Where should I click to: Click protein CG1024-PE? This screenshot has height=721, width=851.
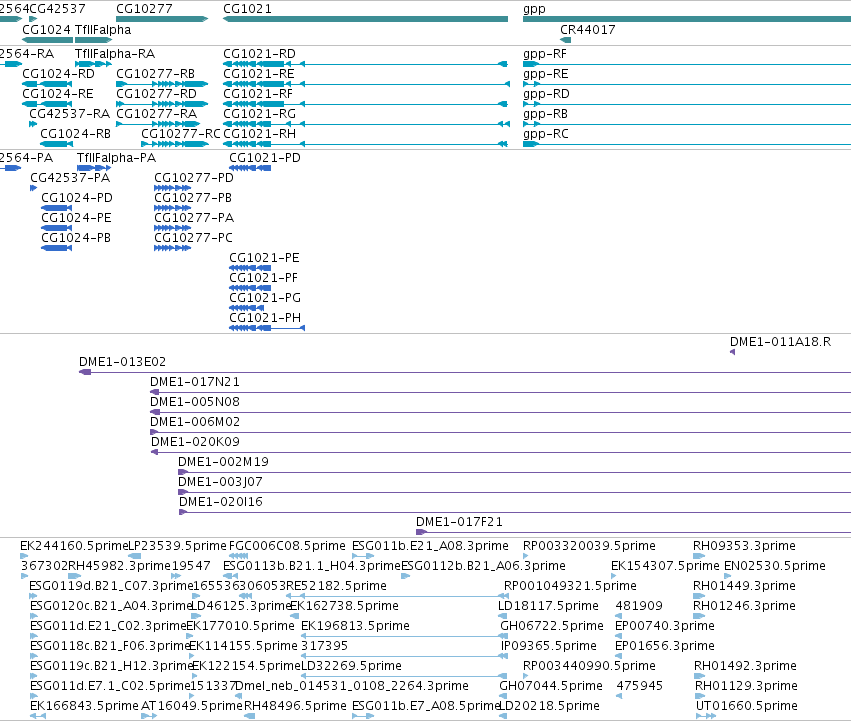coord(76,218)
